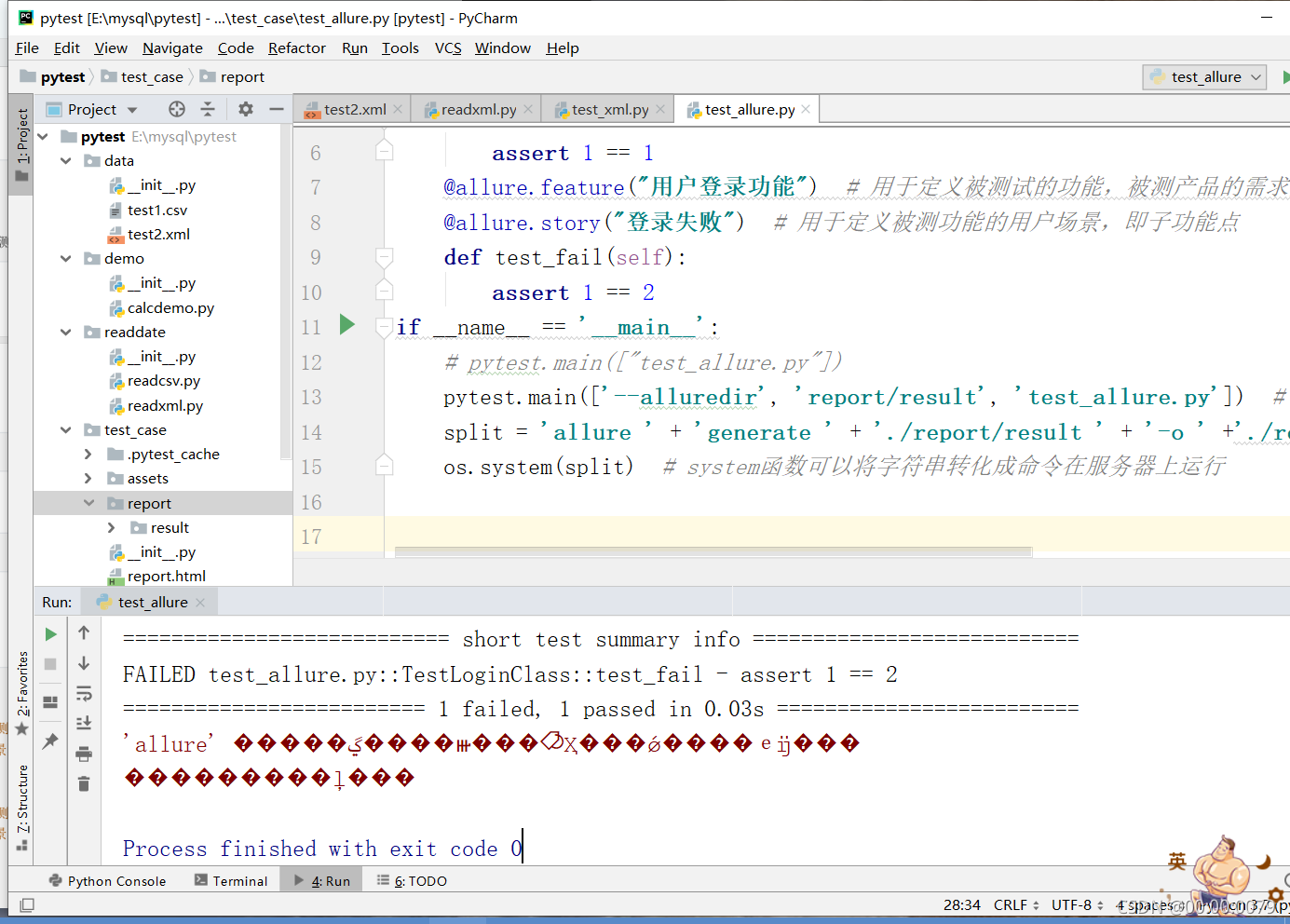Close the test2.xml editor tab
This screenshot has height=924, width=1290.
(x=398, y=109)
